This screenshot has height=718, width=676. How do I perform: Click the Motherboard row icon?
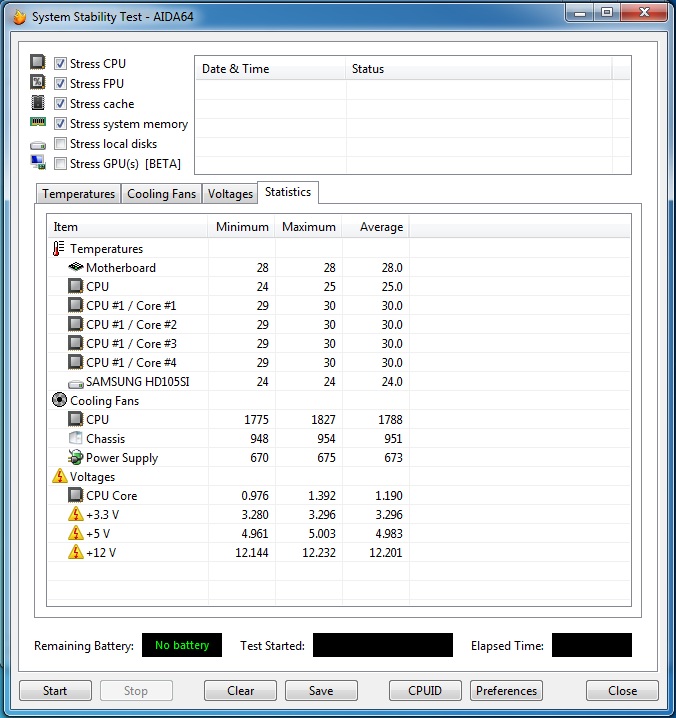click(76, 267)
